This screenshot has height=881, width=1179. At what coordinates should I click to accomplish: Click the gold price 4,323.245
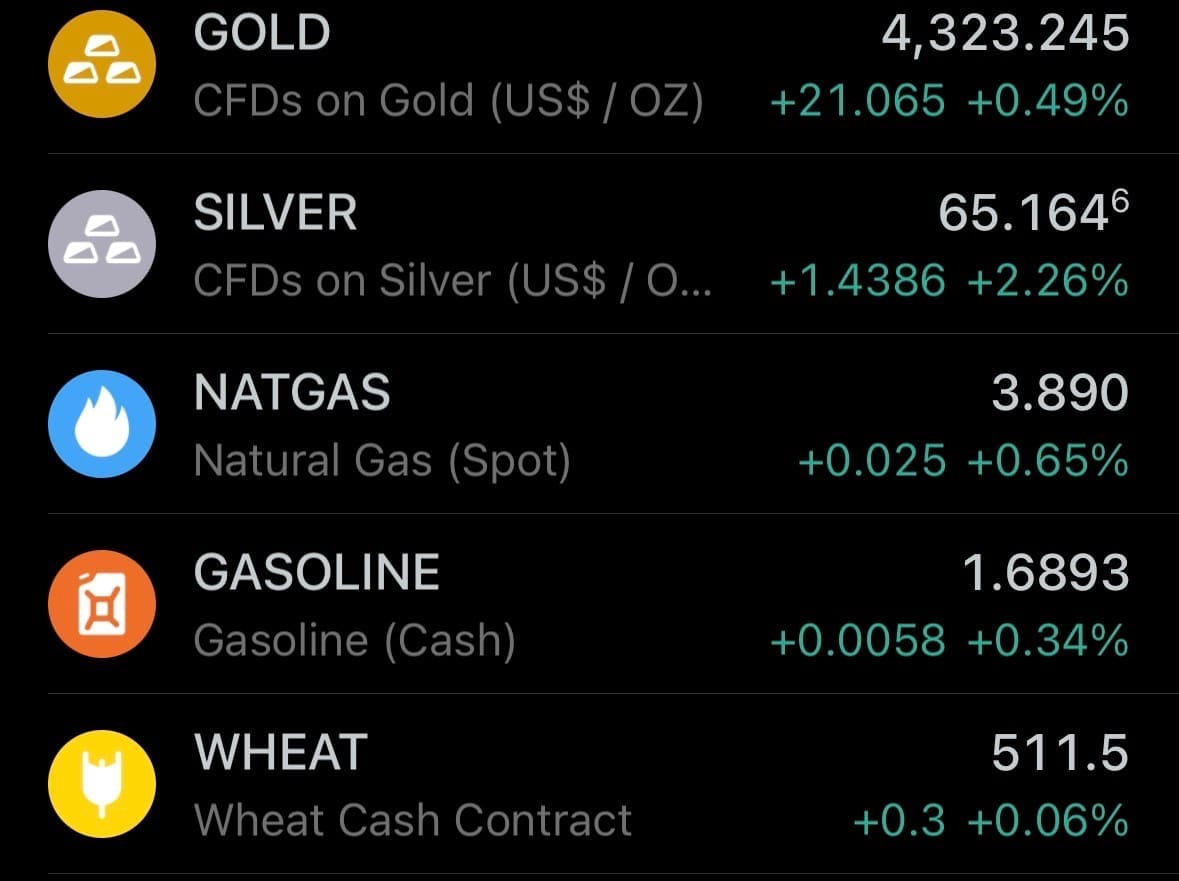coord(1005,35)
